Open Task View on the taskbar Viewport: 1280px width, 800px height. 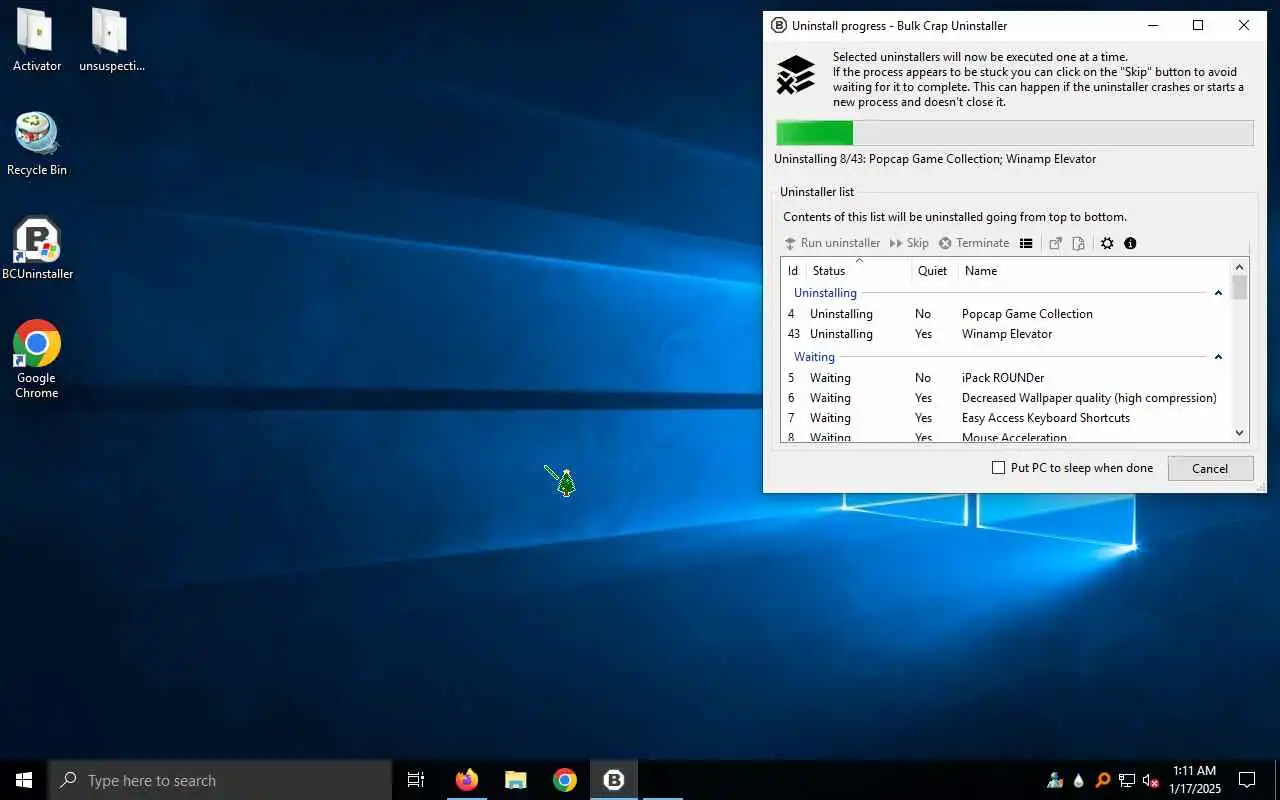pyautogui.click(x=416, y=780)
